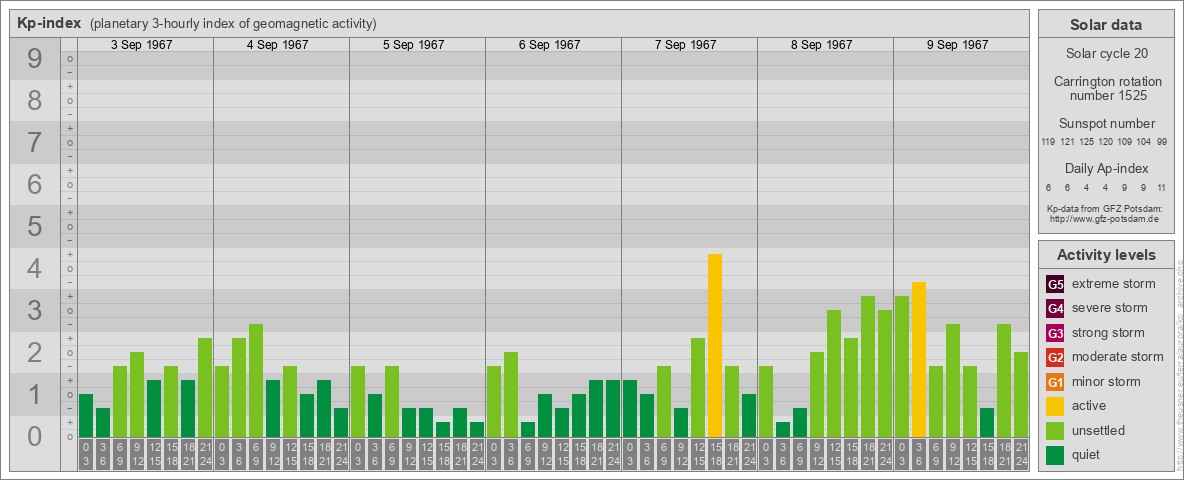Click the yellow bar on 9 Sep 3-6
Image resolution: width=1184 pixels, height=480 pixels.
(918, 360)
